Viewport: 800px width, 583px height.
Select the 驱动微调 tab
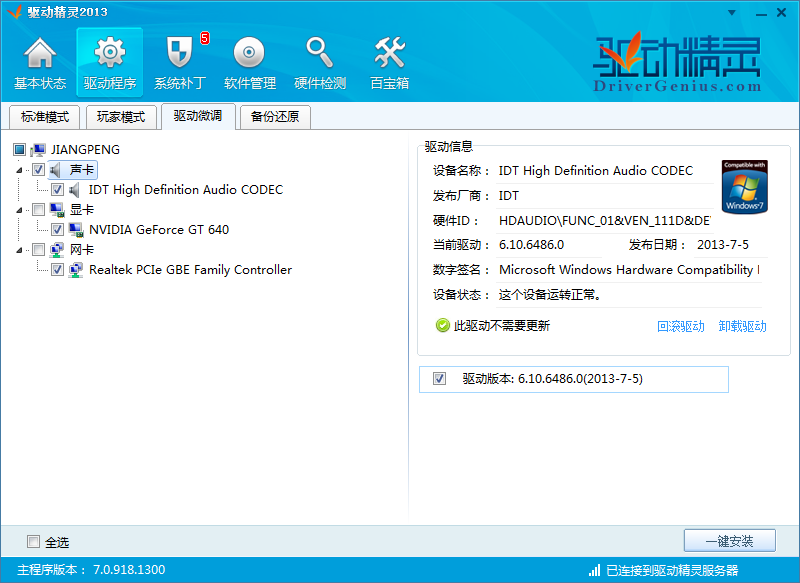198,116
